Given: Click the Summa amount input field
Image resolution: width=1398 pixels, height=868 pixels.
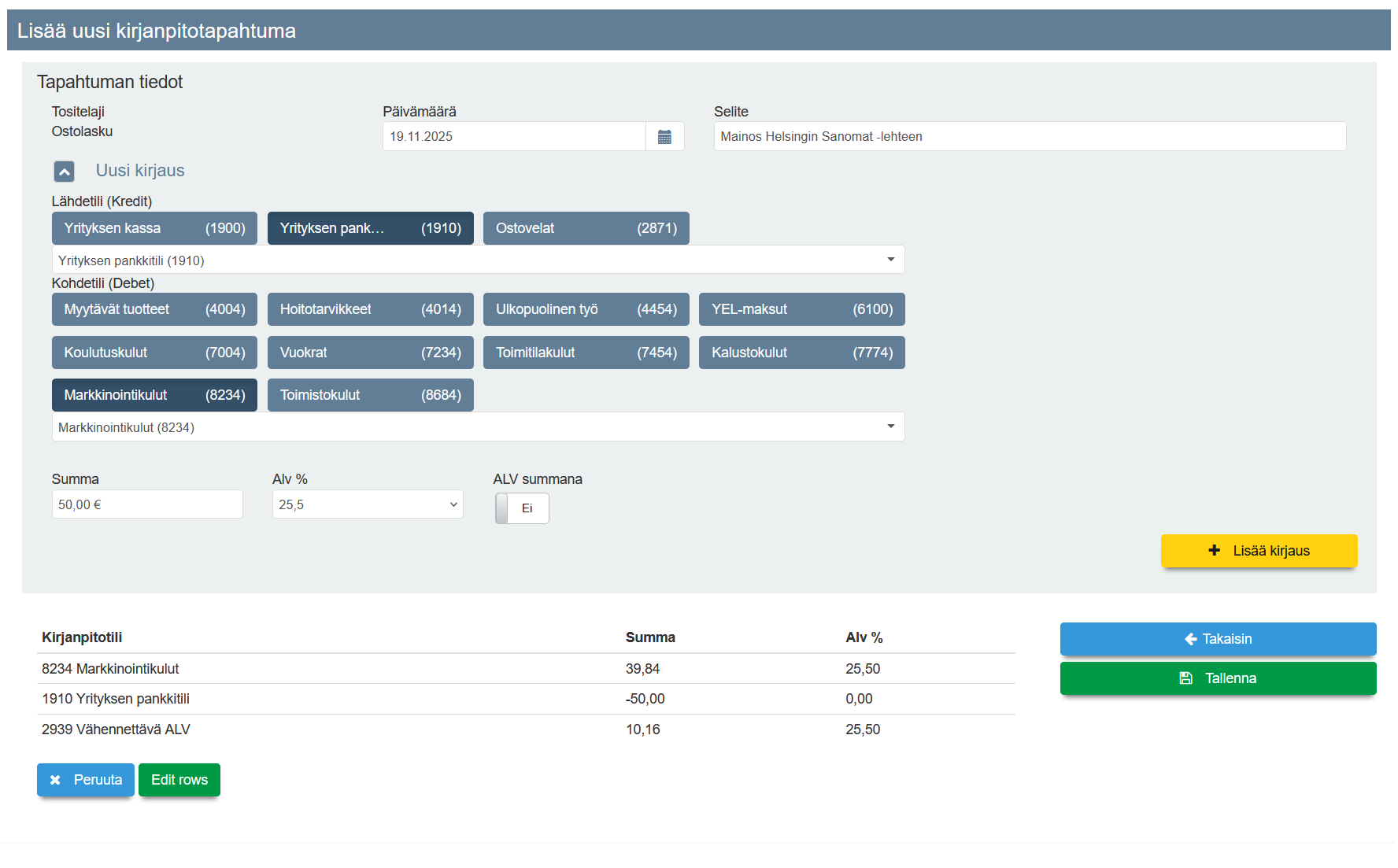Looking at the screenshot, I should coord(146,504).
